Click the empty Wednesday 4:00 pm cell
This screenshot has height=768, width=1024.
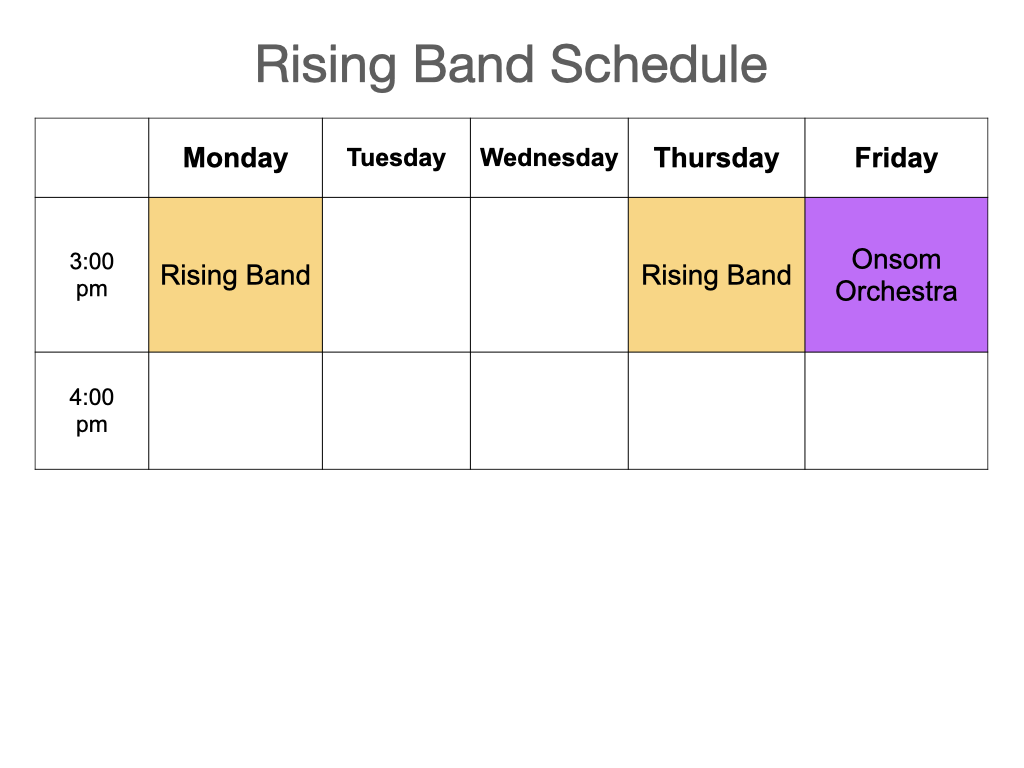(x=549, y=411)
